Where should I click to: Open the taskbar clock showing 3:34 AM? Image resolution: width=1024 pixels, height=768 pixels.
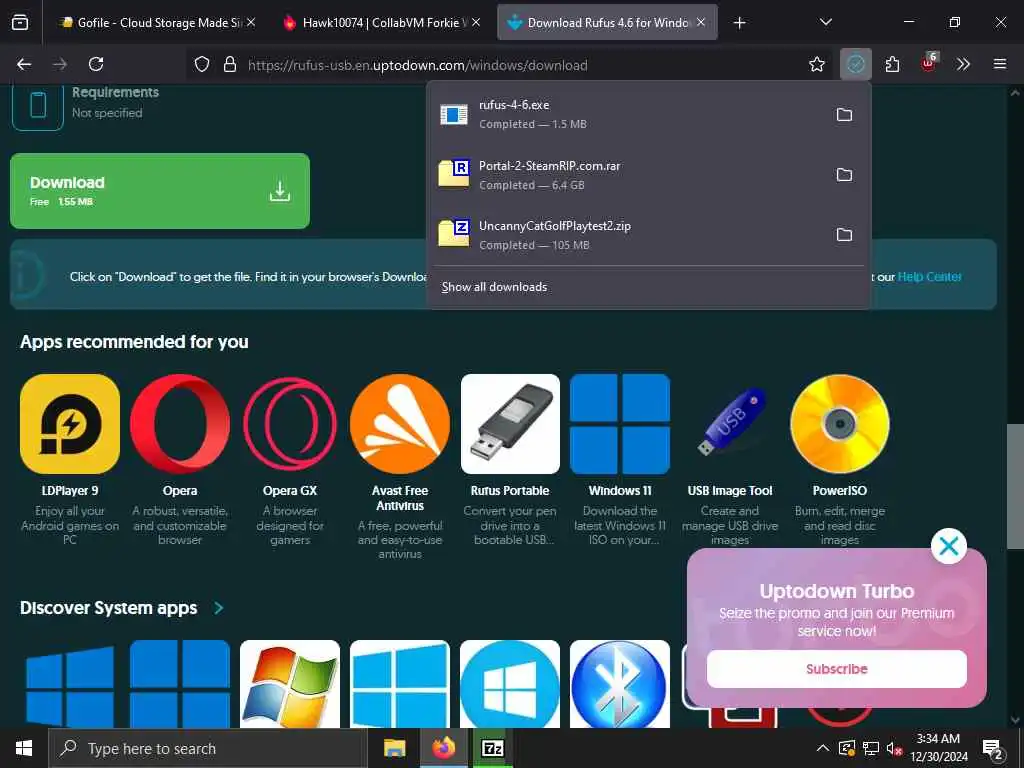(938, 748)
